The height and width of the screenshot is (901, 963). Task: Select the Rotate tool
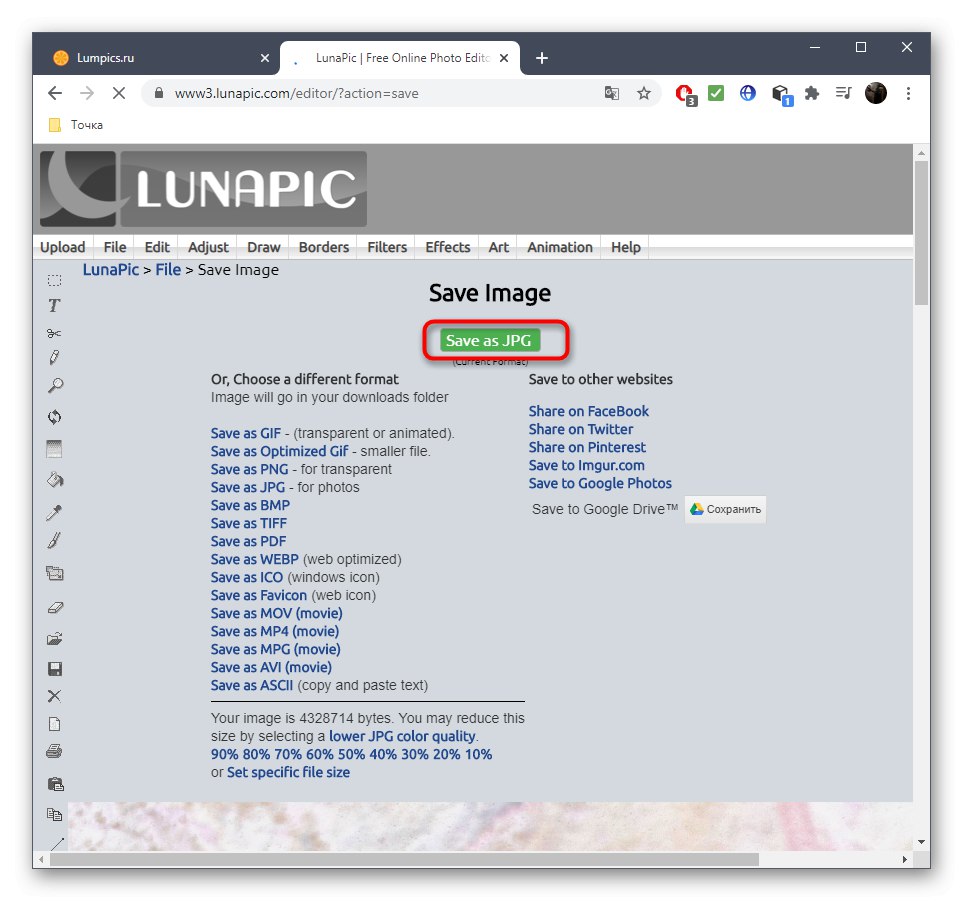(x=55, y=417)
